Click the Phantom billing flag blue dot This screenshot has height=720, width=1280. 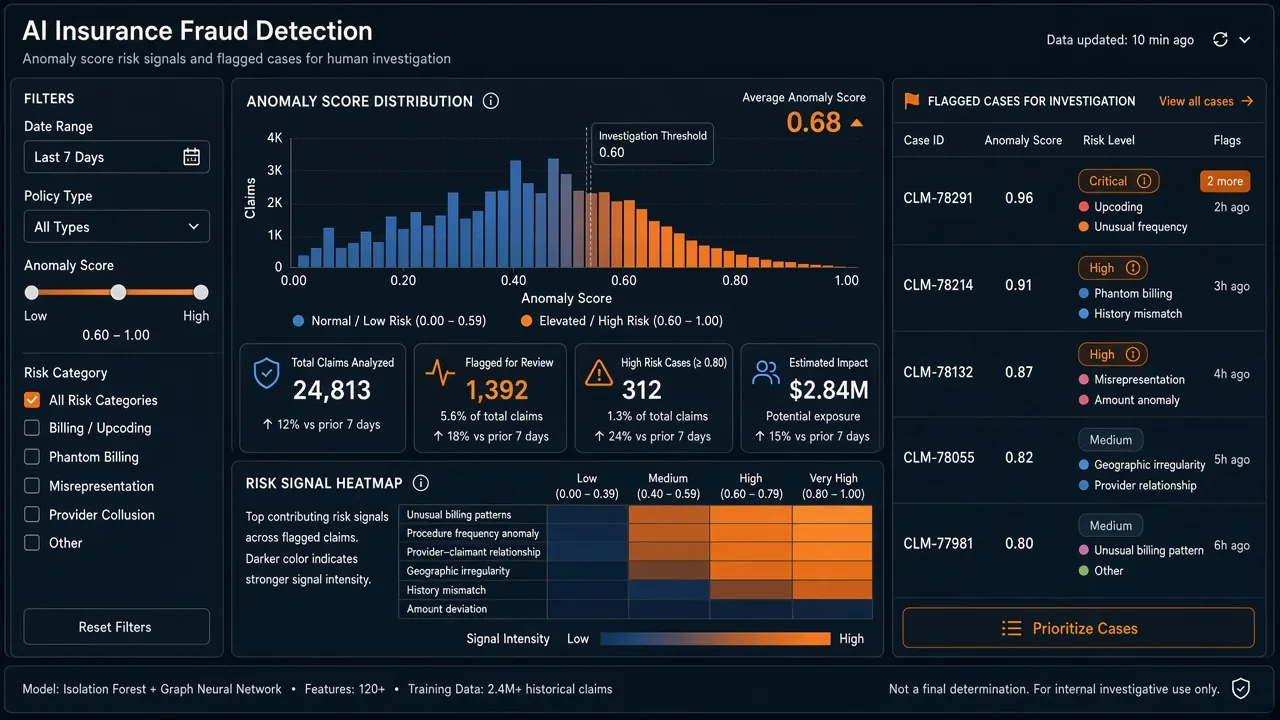coord(1084,294)
